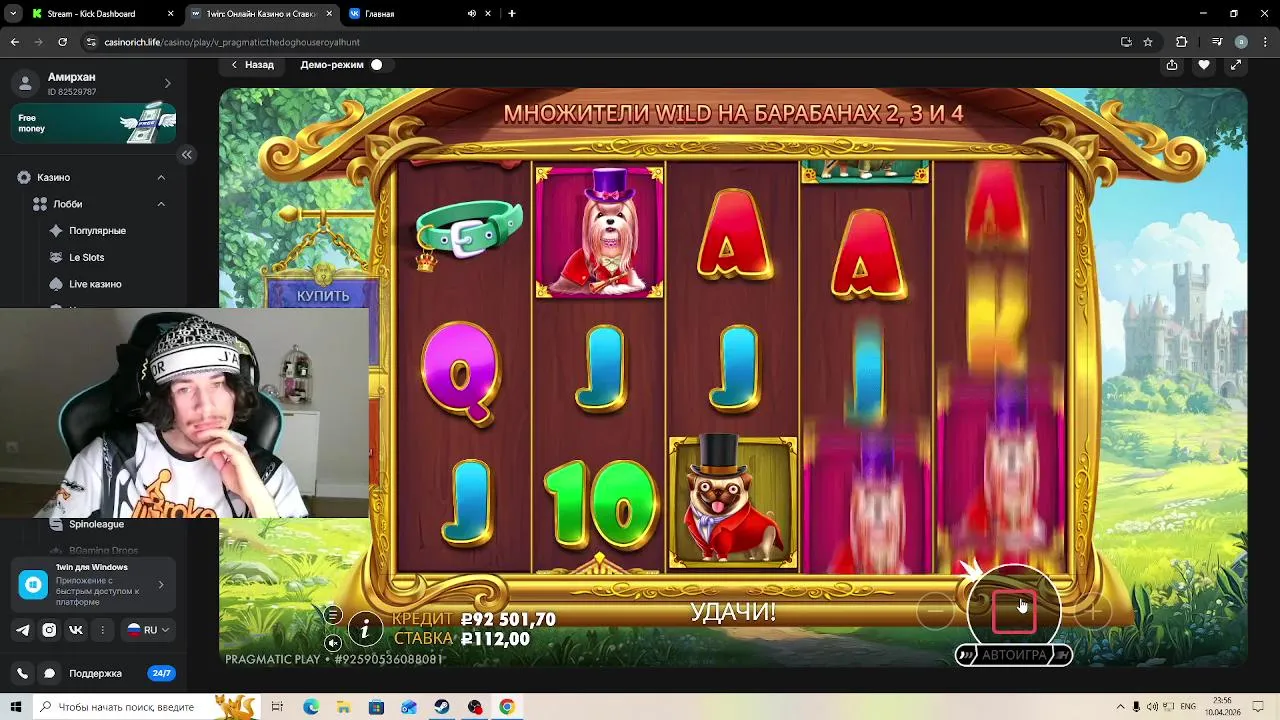Mute the slot game sound
1280x720 pixels.
333,642
